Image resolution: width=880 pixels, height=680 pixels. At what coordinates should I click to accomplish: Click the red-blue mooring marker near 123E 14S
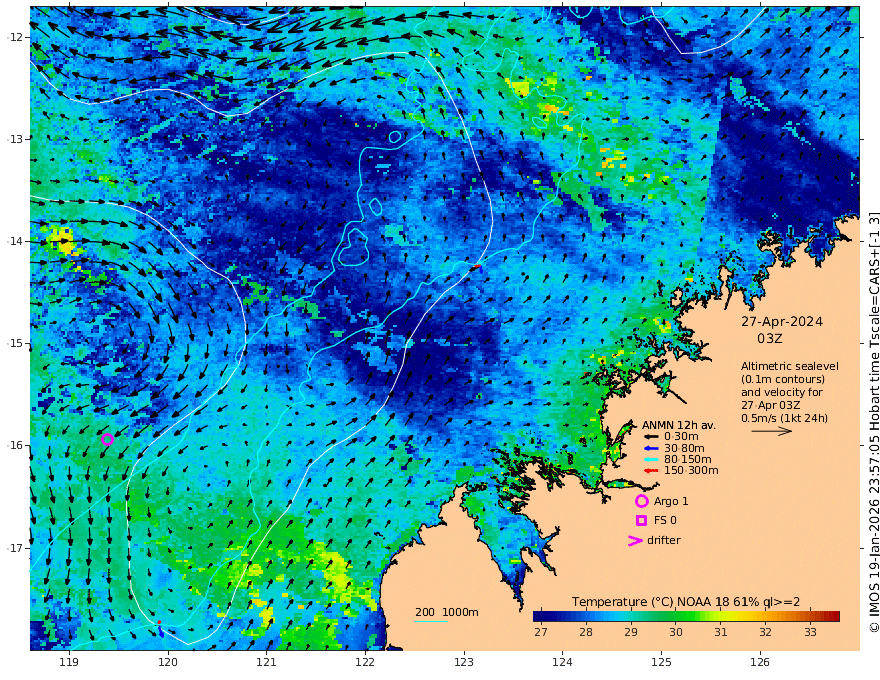[x=478, y=268]
